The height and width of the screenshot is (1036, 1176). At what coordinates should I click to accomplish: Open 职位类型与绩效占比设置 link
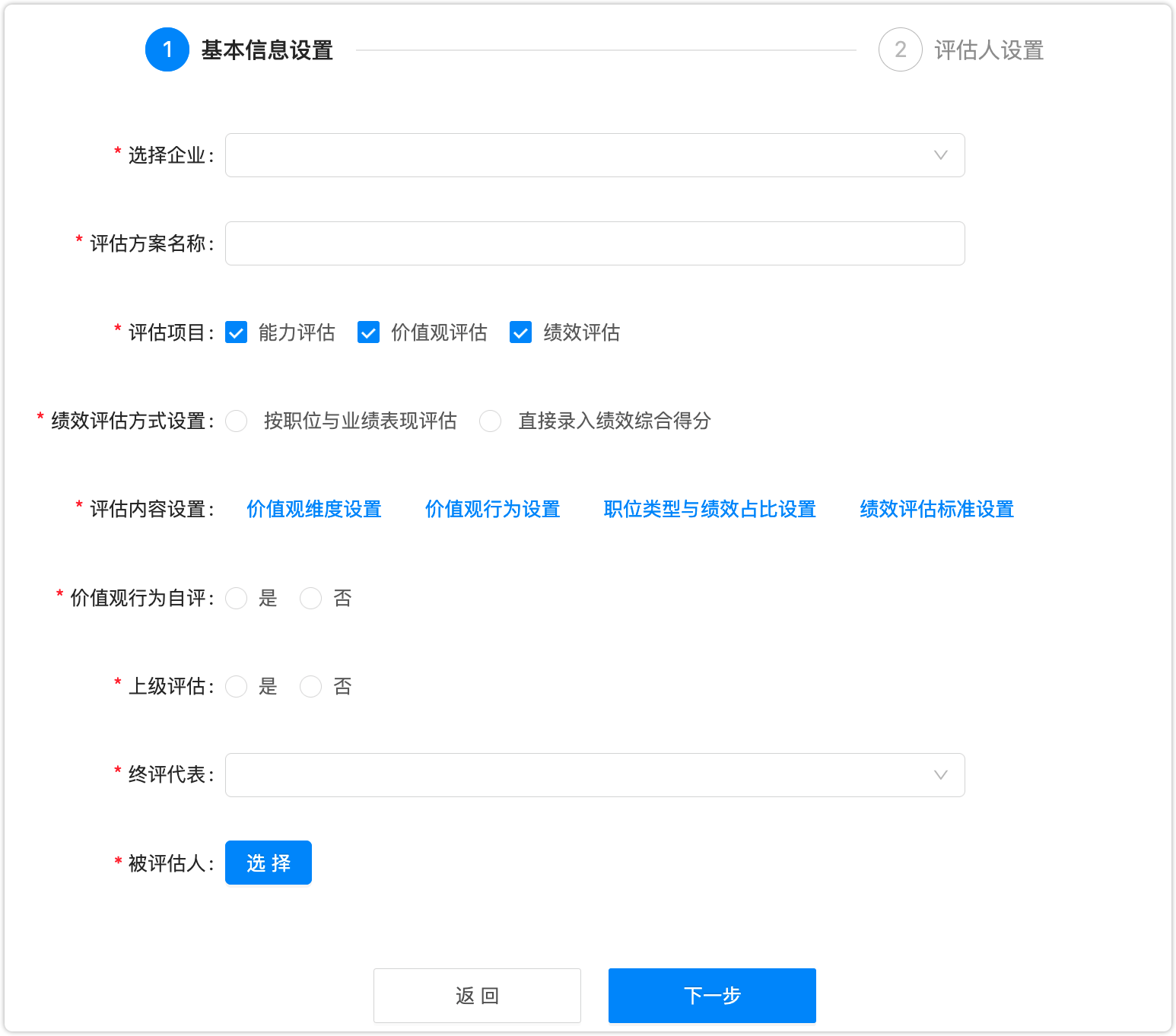(710, 509)
